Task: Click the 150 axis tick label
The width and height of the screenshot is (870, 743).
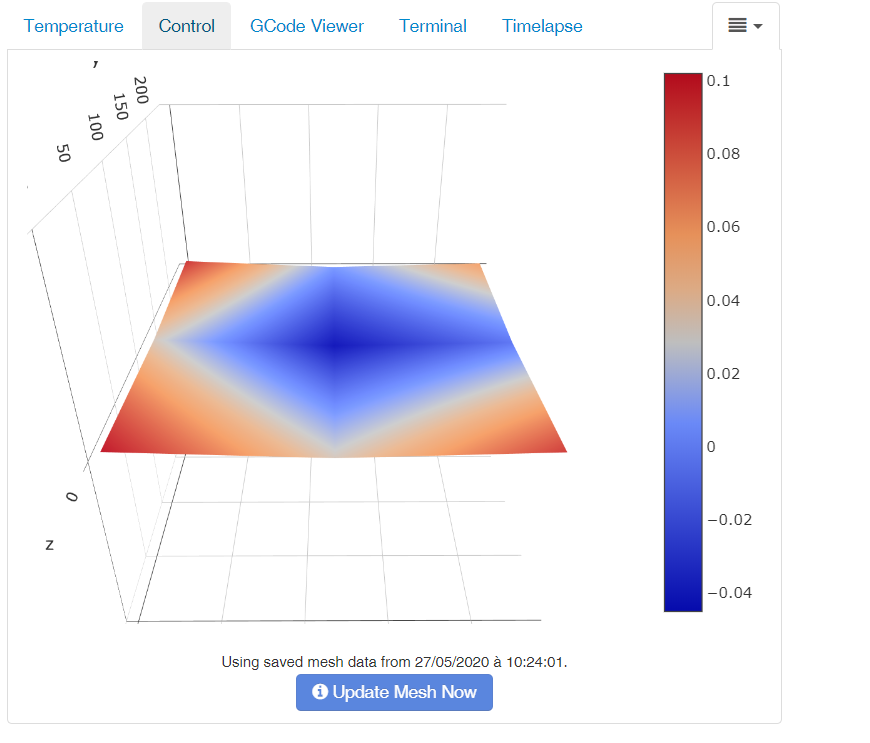Action: [x=120, y=107]
